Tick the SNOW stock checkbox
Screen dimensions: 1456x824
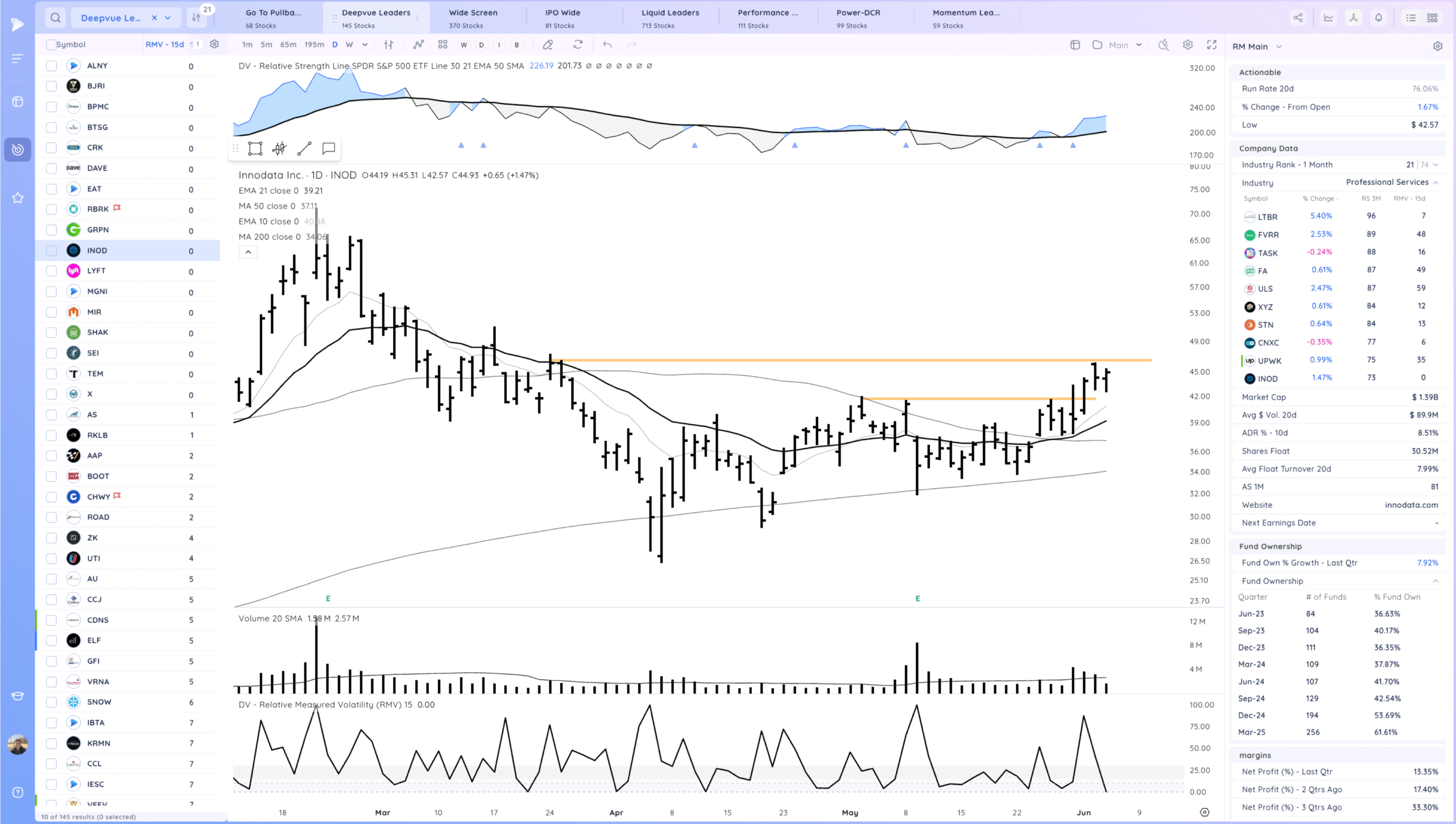(x=51, y=702)
